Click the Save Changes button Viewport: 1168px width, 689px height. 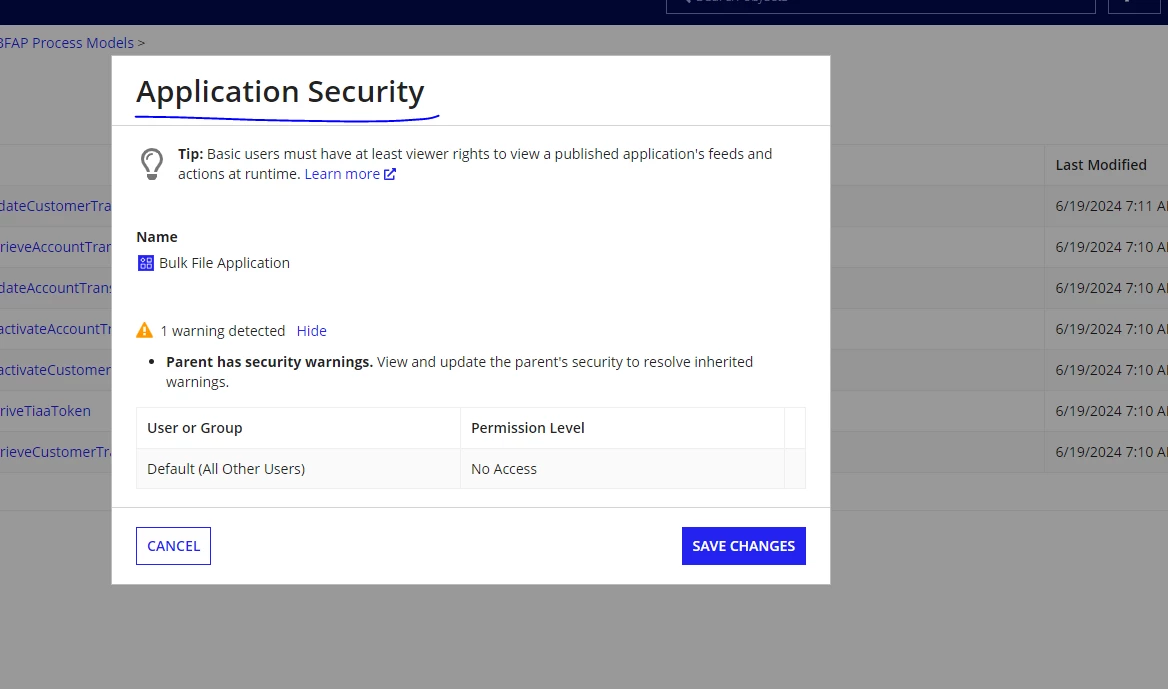743,546
